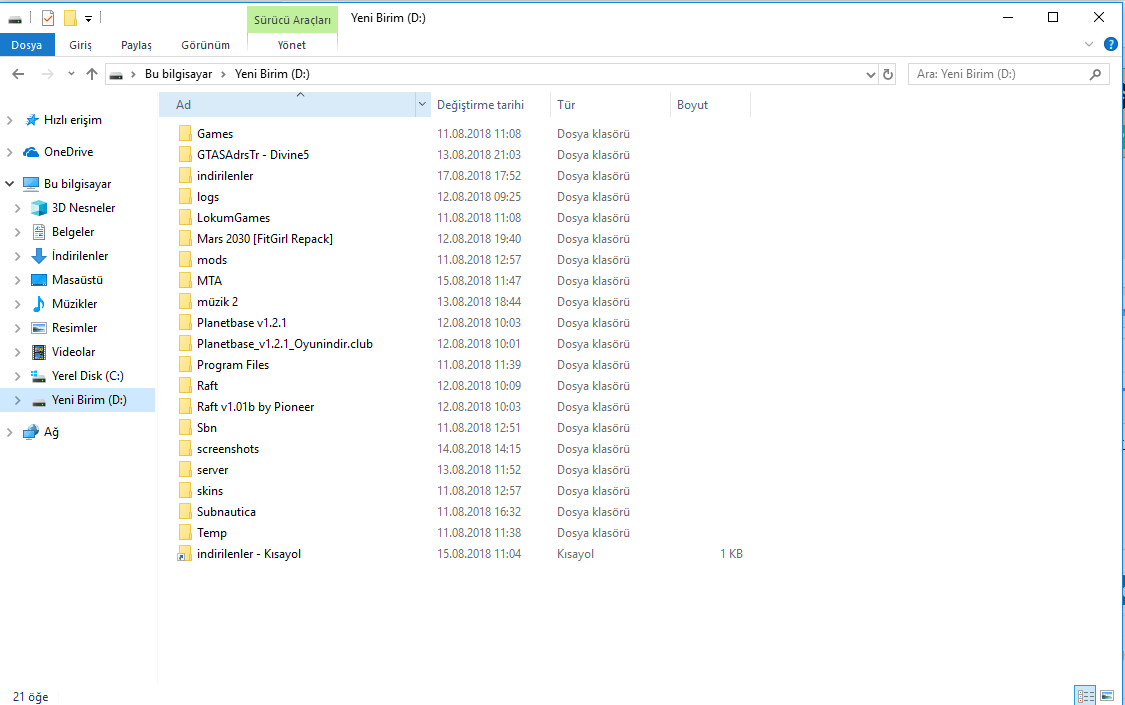
Task: Select the GTASAdrsTr - Divine5 folder icon
Action: coord(185,155)
